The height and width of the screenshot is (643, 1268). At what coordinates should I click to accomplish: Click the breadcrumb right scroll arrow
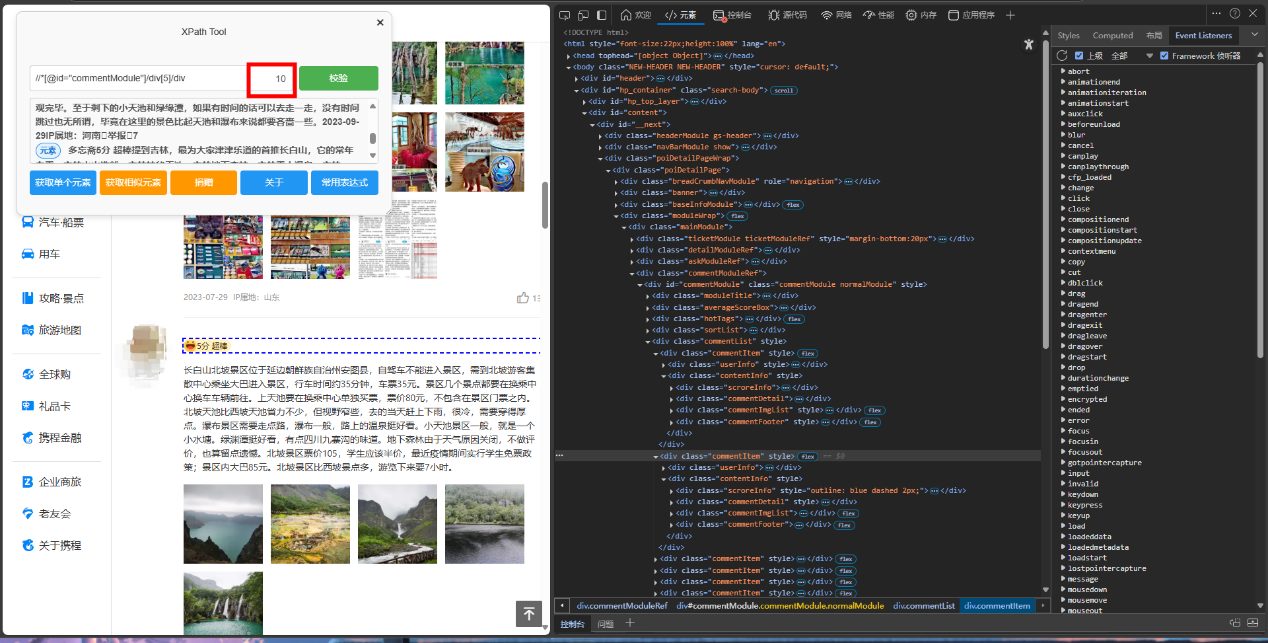click(x=1041, y=606)
